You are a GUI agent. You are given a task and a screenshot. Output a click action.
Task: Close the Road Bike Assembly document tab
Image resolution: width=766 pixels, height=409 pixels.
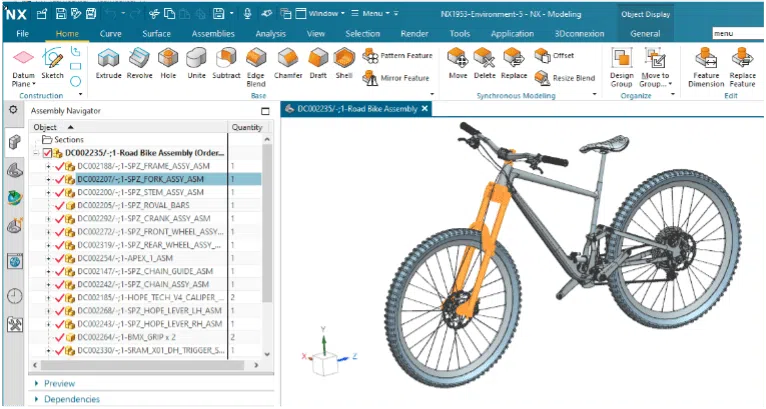425,108
